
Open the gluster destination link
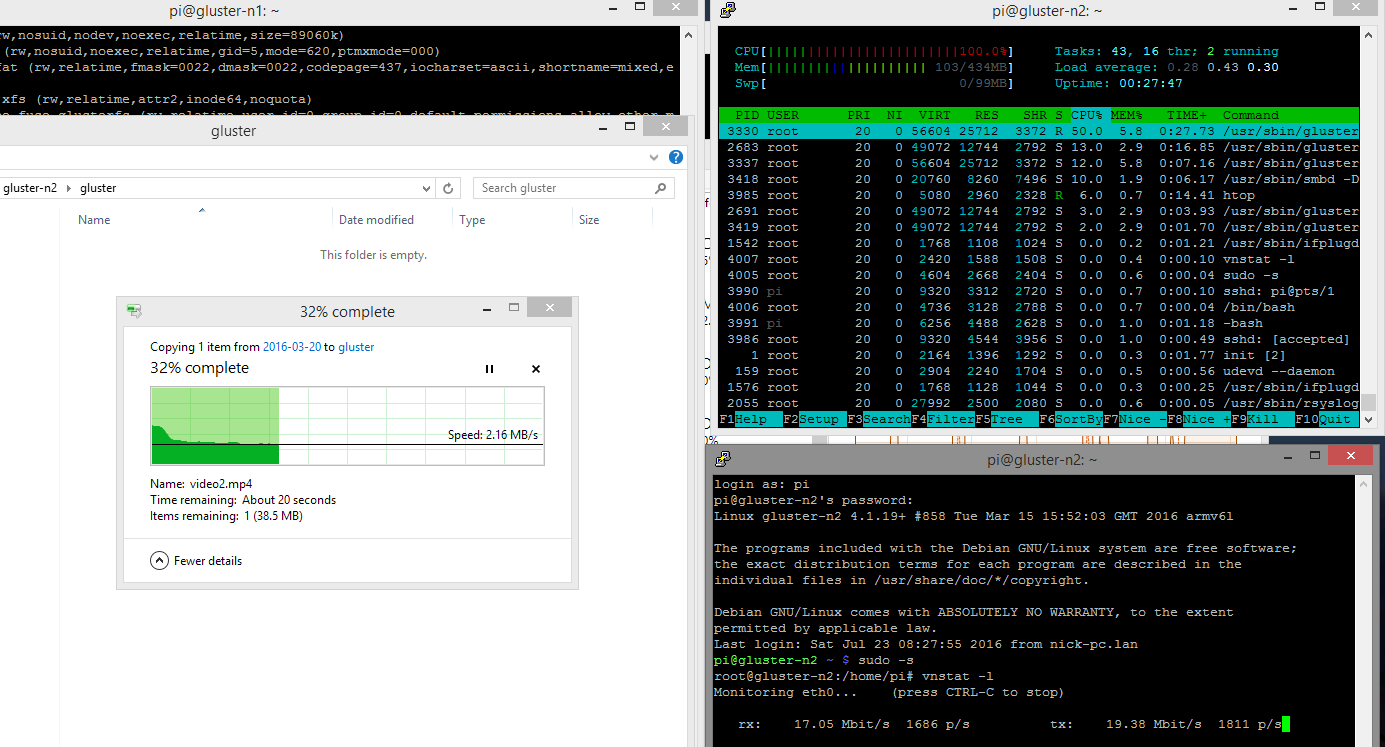(356, 347)
